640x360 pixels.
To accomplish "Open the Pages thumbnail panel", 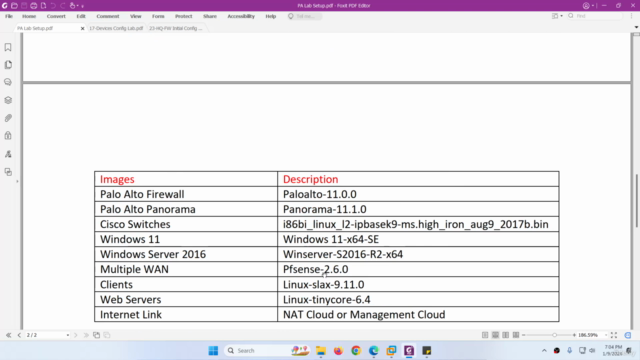I will 8,65.
